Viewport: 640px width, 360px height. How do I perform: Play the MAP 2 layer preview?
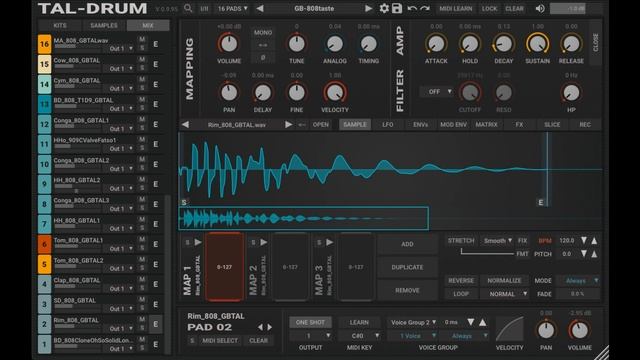pos(264,242)
